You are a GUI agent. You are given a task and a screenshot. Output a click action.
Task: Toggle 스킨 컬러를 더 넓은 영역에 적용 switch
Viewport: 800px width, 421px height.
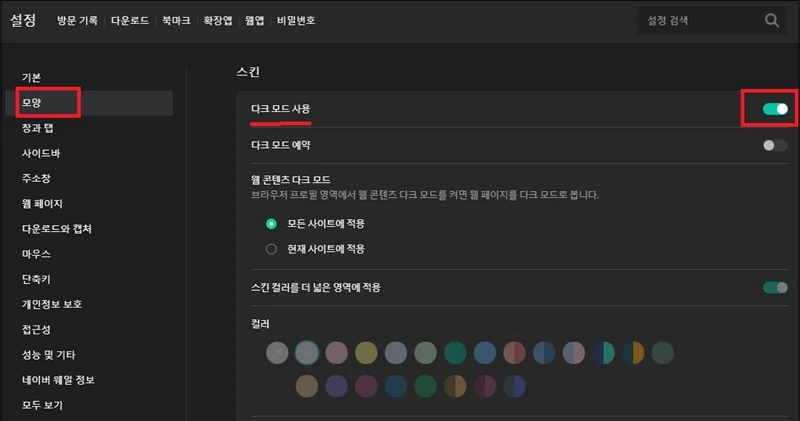[x=775, y=287]
